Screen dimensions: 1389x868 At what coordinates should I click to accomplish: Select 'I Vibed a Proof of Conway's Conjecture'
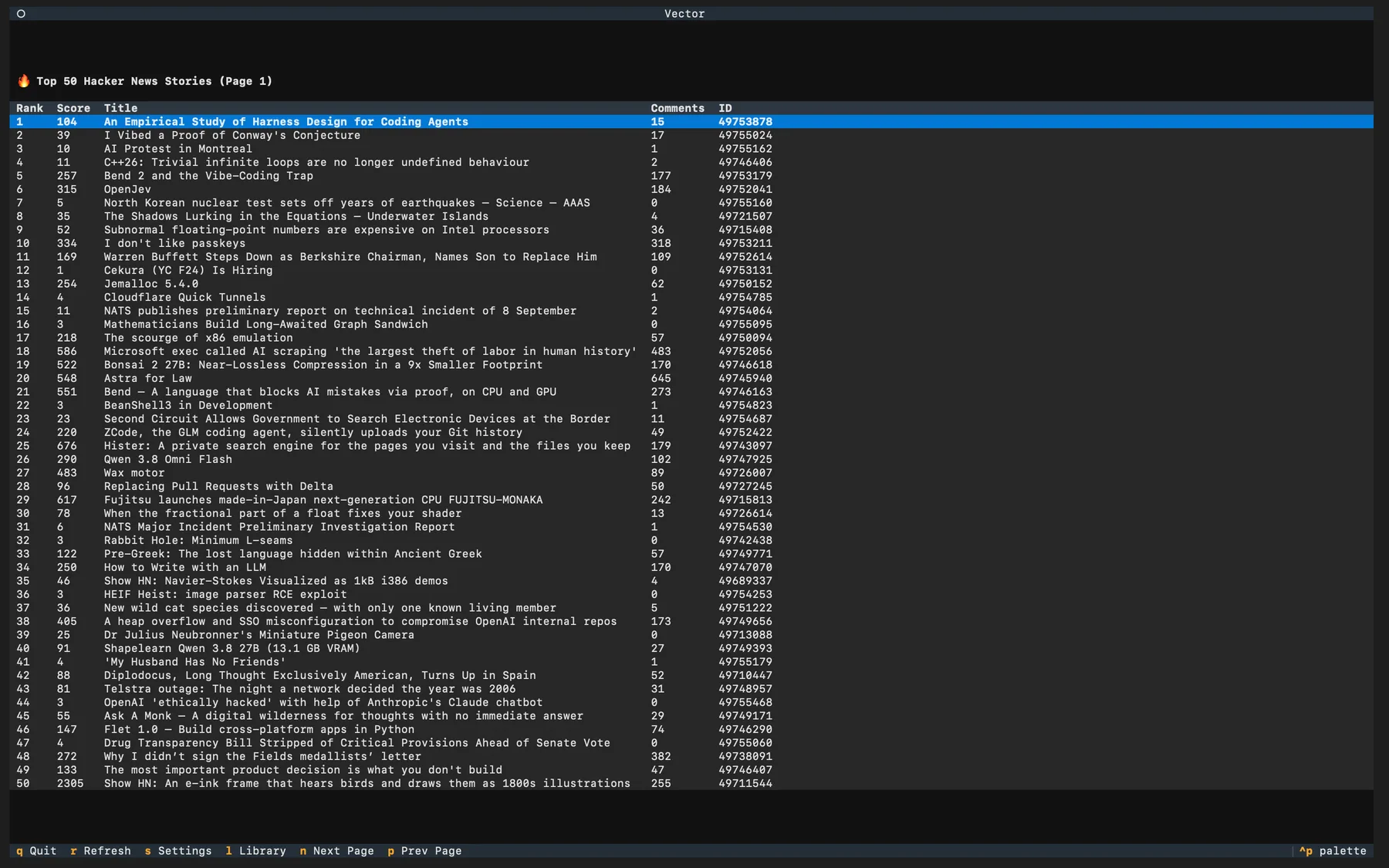[x=691, y=135]
